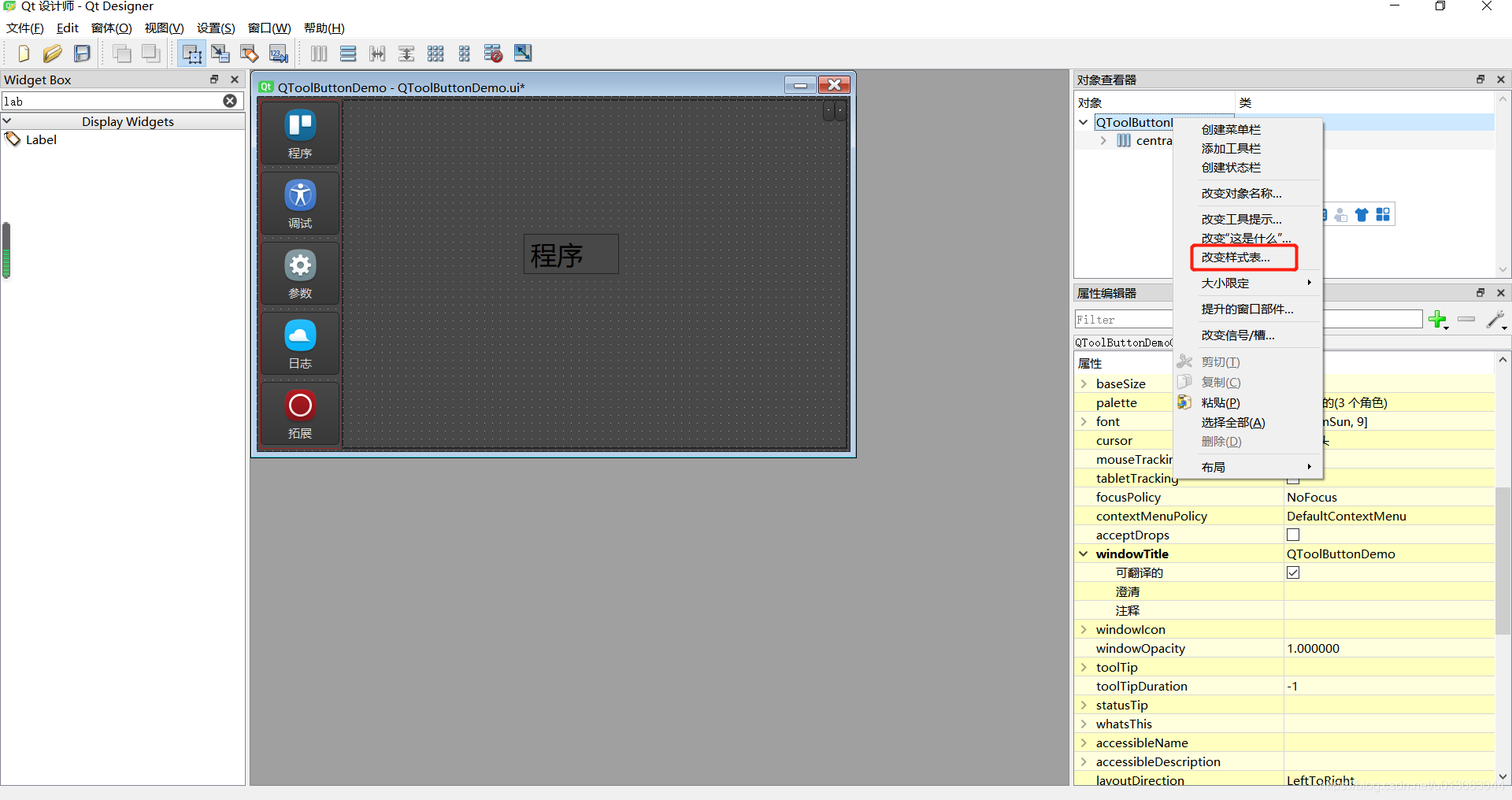The height and width of the screenshot is (800, 1512).
Task: Choose 创建菜单栏 in the context menu
Action: pyautogui.click(x=1247, y=130)
